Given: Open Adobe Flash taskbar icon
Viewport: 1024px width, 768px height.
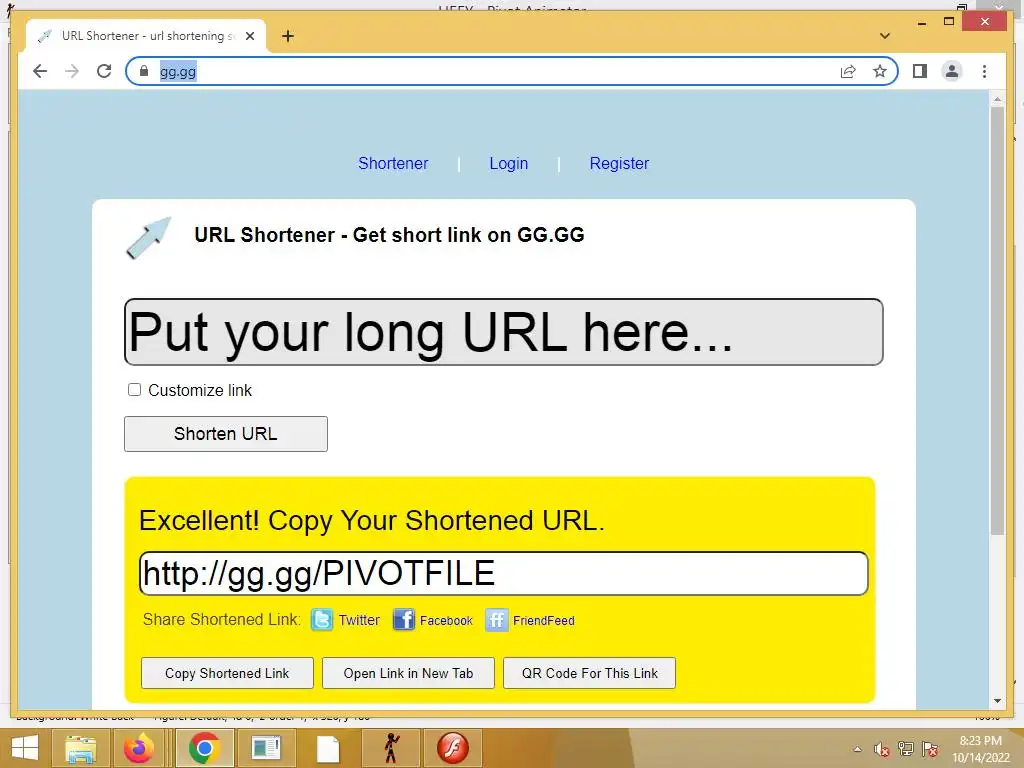Looking at the screenshot, I should point(453,748).
